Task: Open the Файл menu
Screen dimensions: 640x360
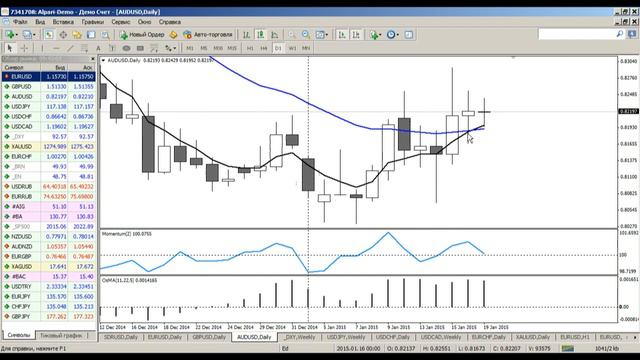Action: pyautogui.click(x=20, y=22)
